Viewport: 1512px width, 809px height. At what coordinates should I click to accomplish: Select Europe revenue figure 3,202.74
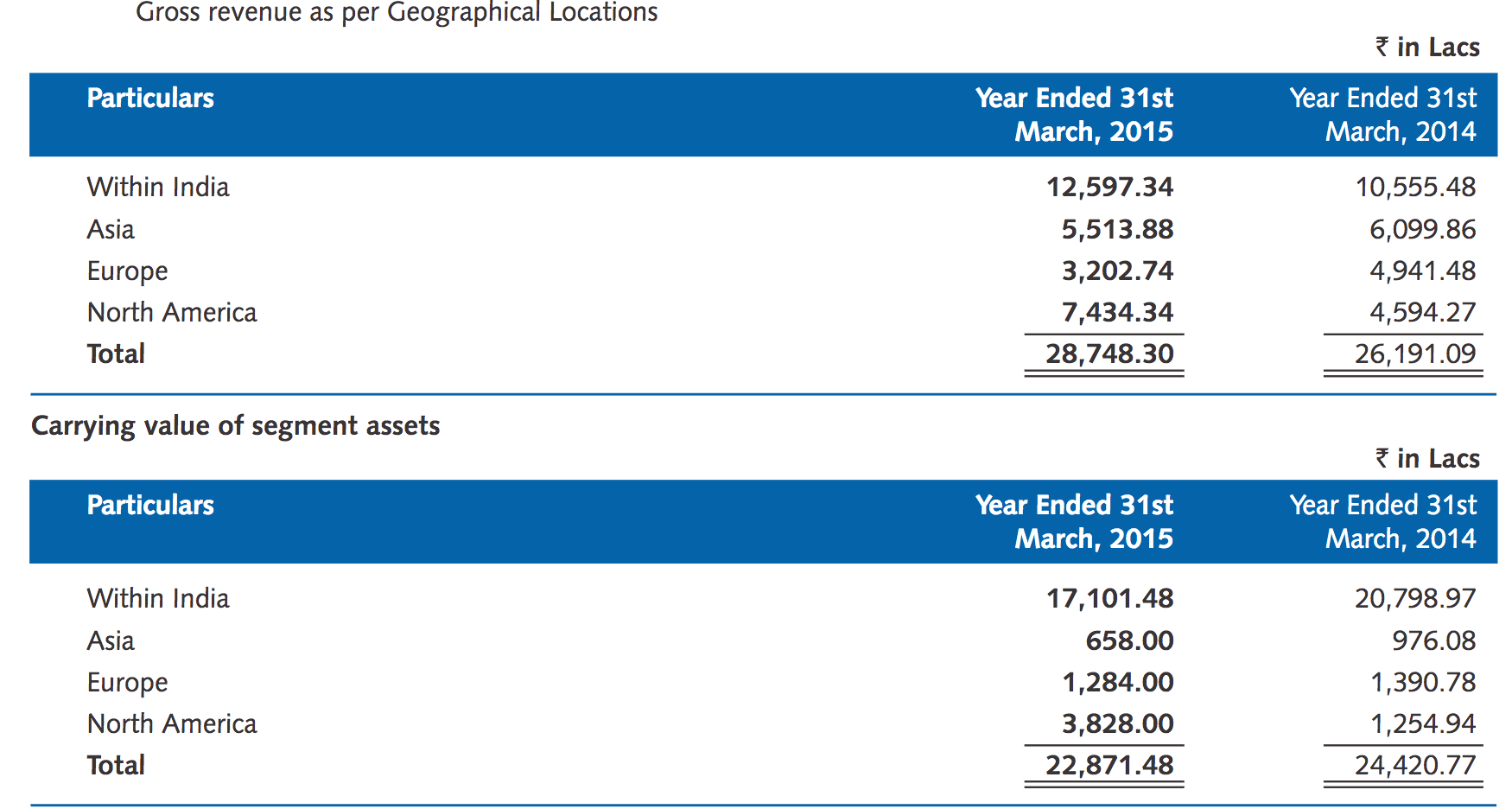click(x=1117, y=271)
